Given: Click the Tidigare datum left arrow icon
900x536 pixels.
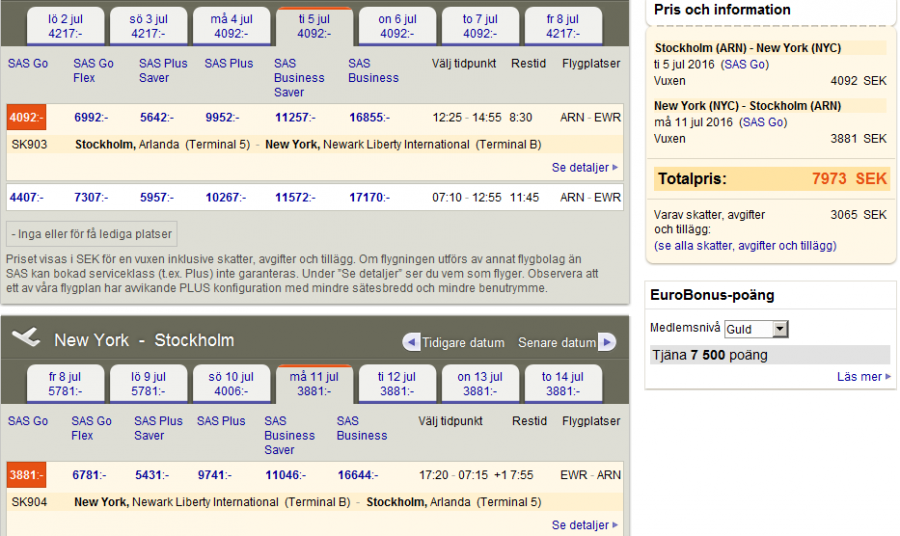Looking at the screenshot, I should click(411, 342).
